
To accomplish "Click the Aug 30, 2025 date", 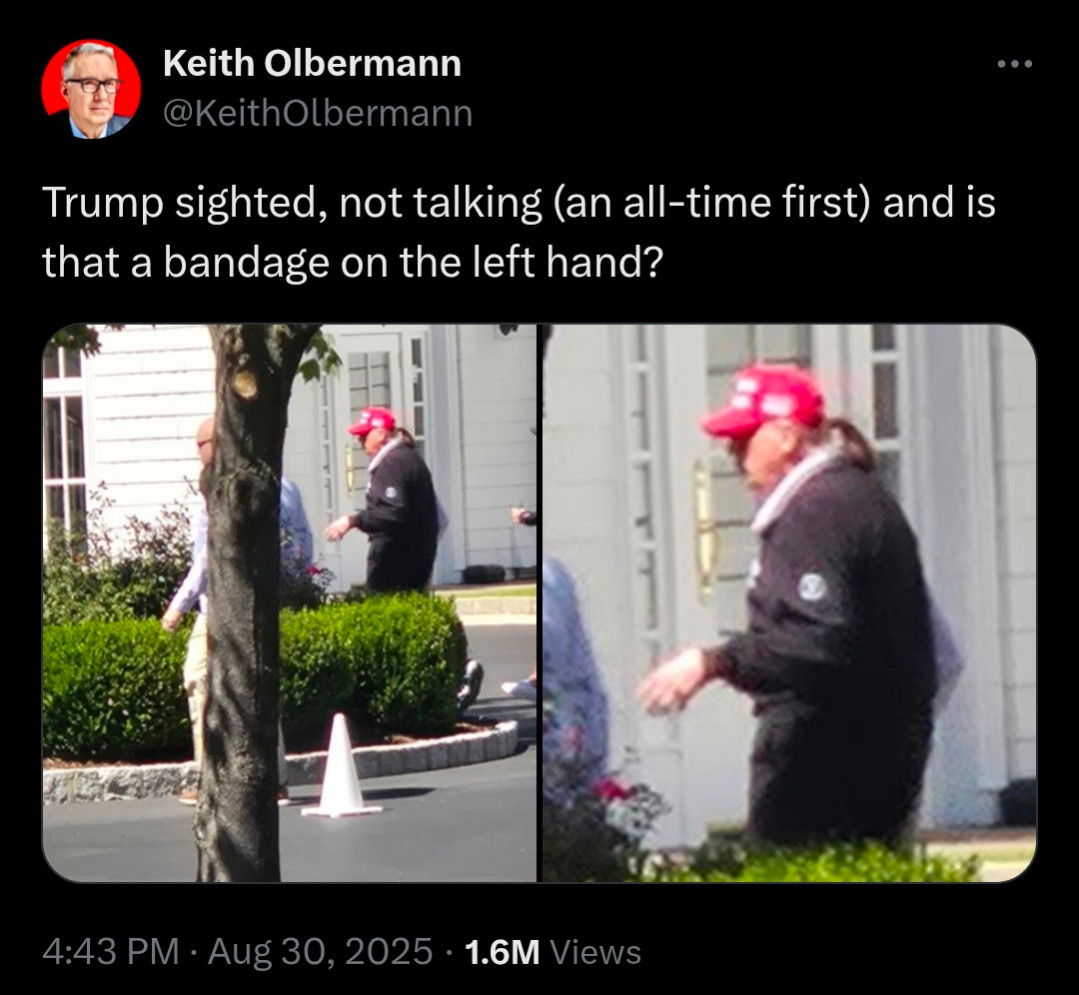I will [320, 952].
